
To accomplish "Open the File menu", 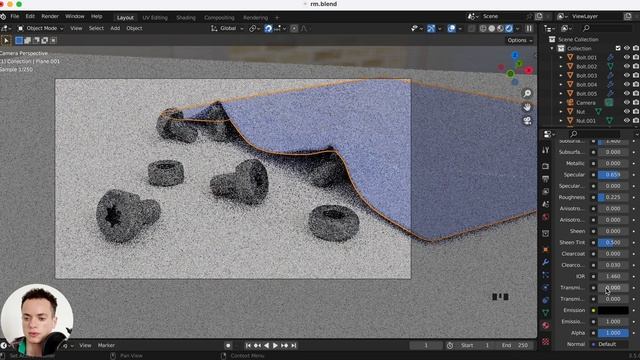I will (x=15, y=16).
